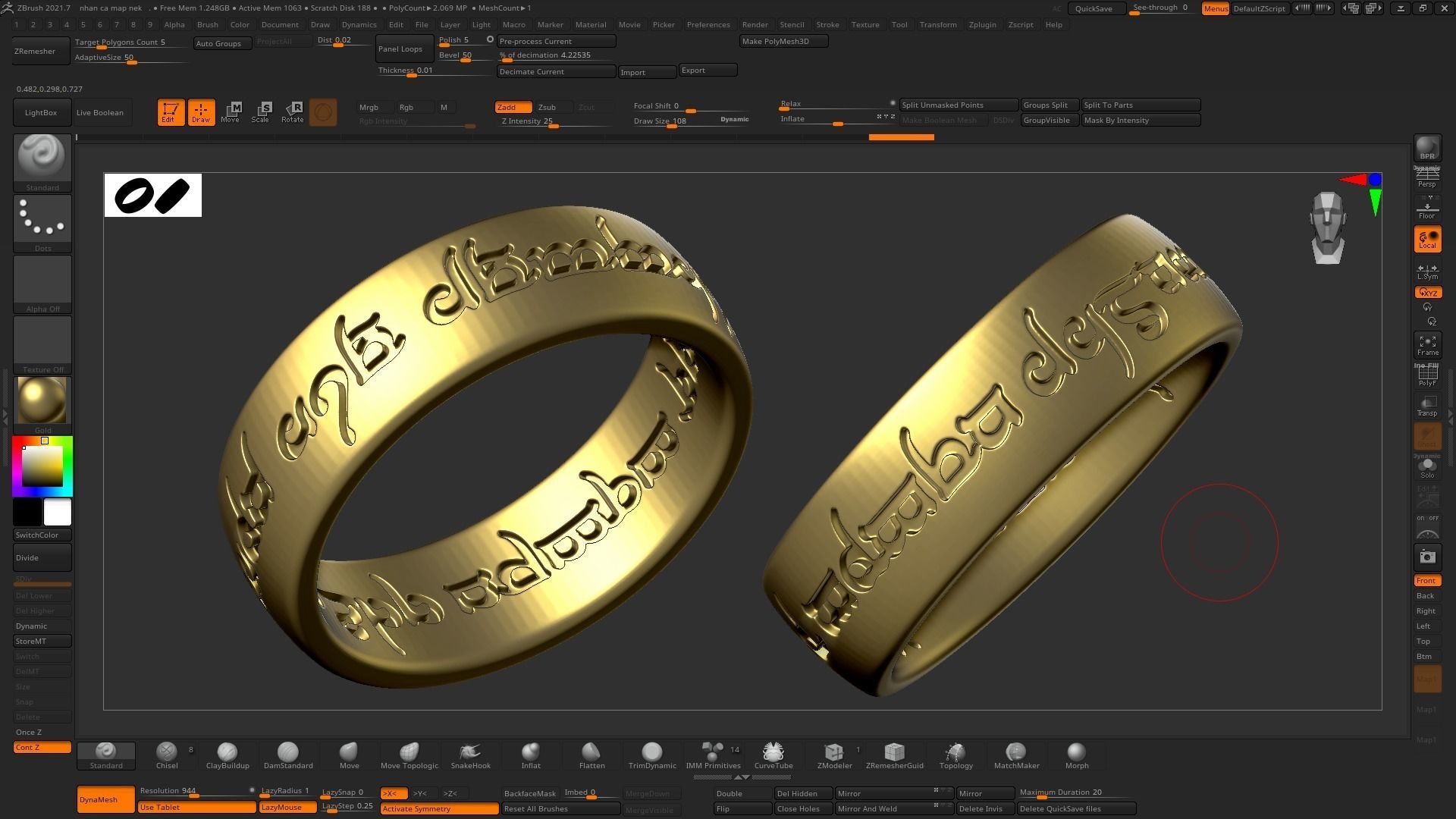
Task: Toggle Transp transparency mode
Action: [1427, 406]
